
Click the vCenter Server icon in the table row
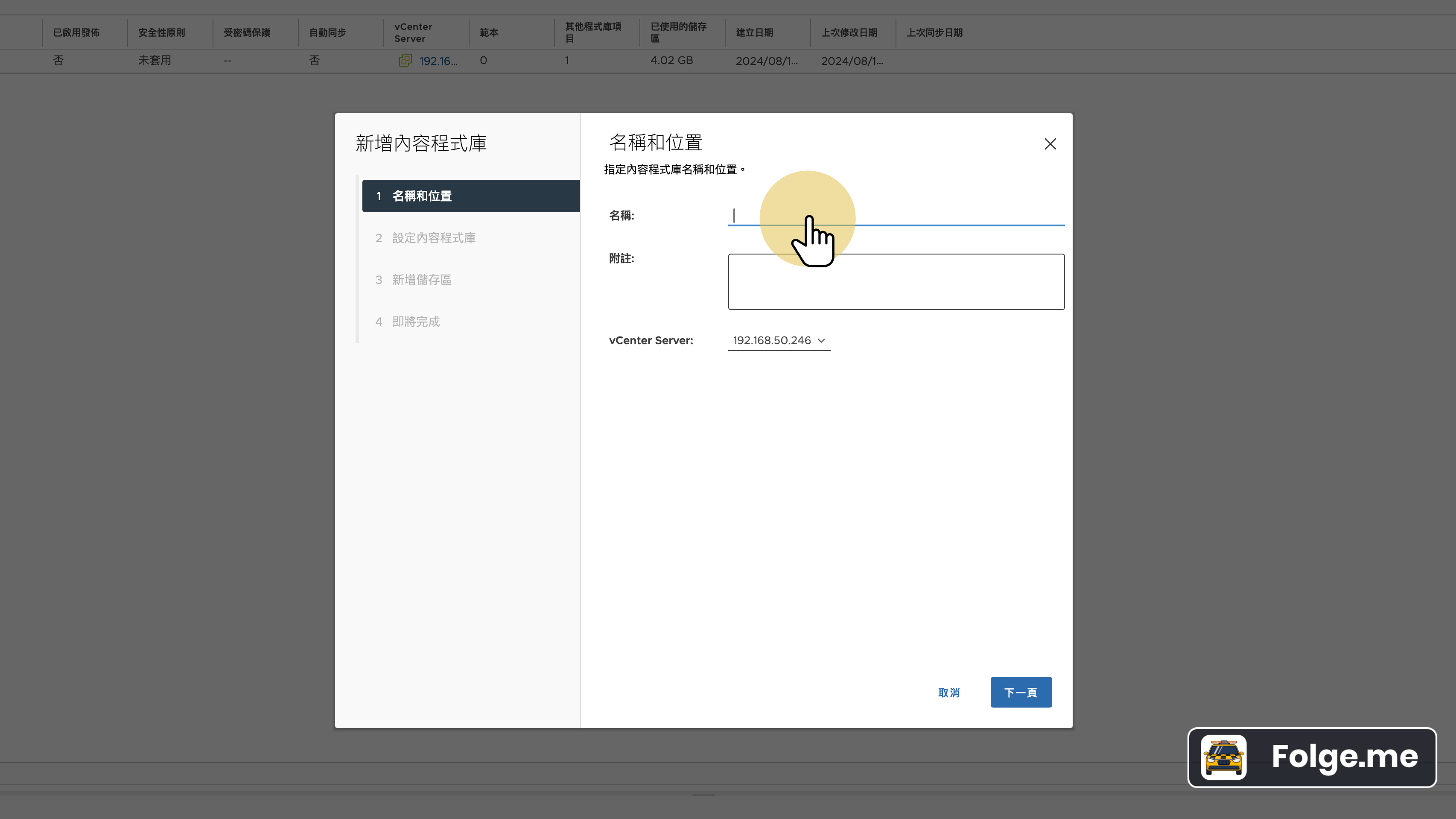pos(405,61)
